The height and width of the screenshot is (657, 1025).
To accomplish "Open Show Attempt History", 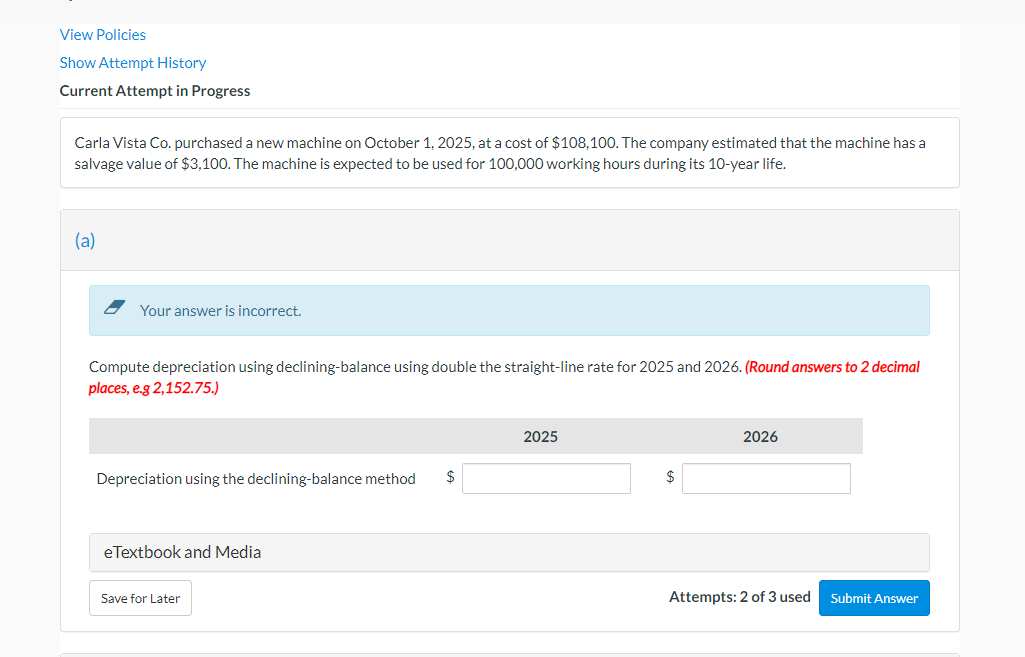I will coord(132,62).
